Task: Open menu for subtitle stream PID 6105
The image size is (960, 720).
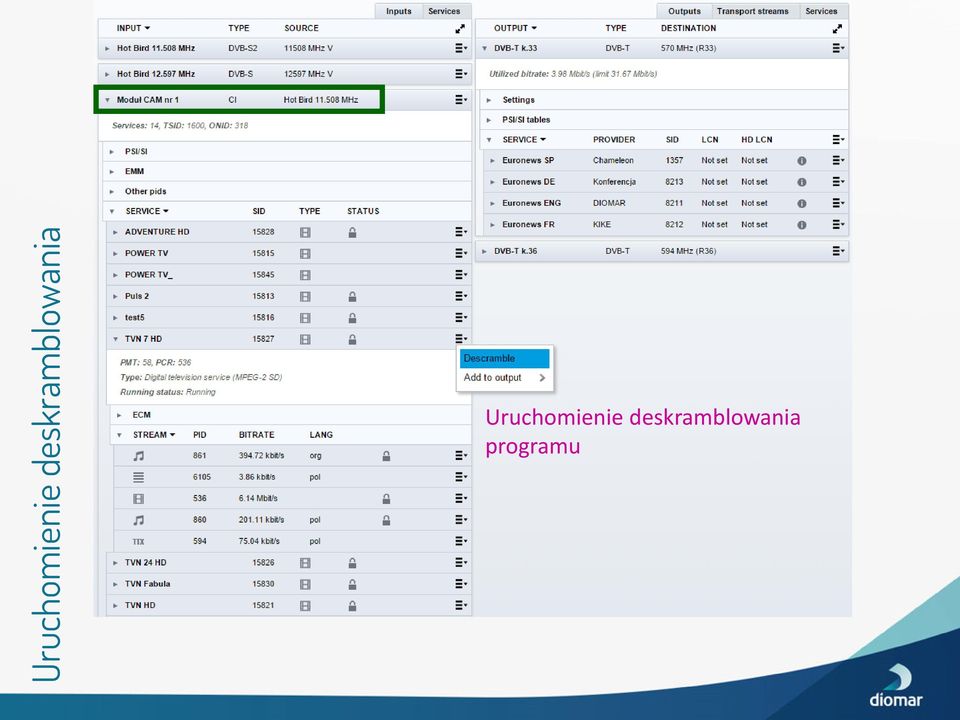Action: click(461, 477)
